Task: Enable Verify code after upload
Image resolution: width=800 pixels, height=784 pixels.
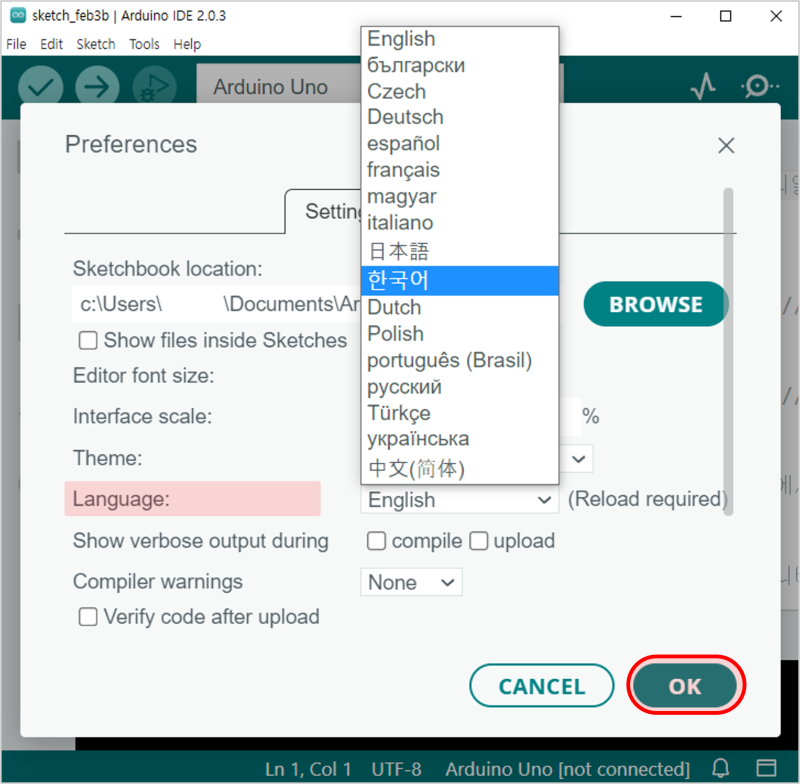Action: pyautogui.click(x=88, y=617)
